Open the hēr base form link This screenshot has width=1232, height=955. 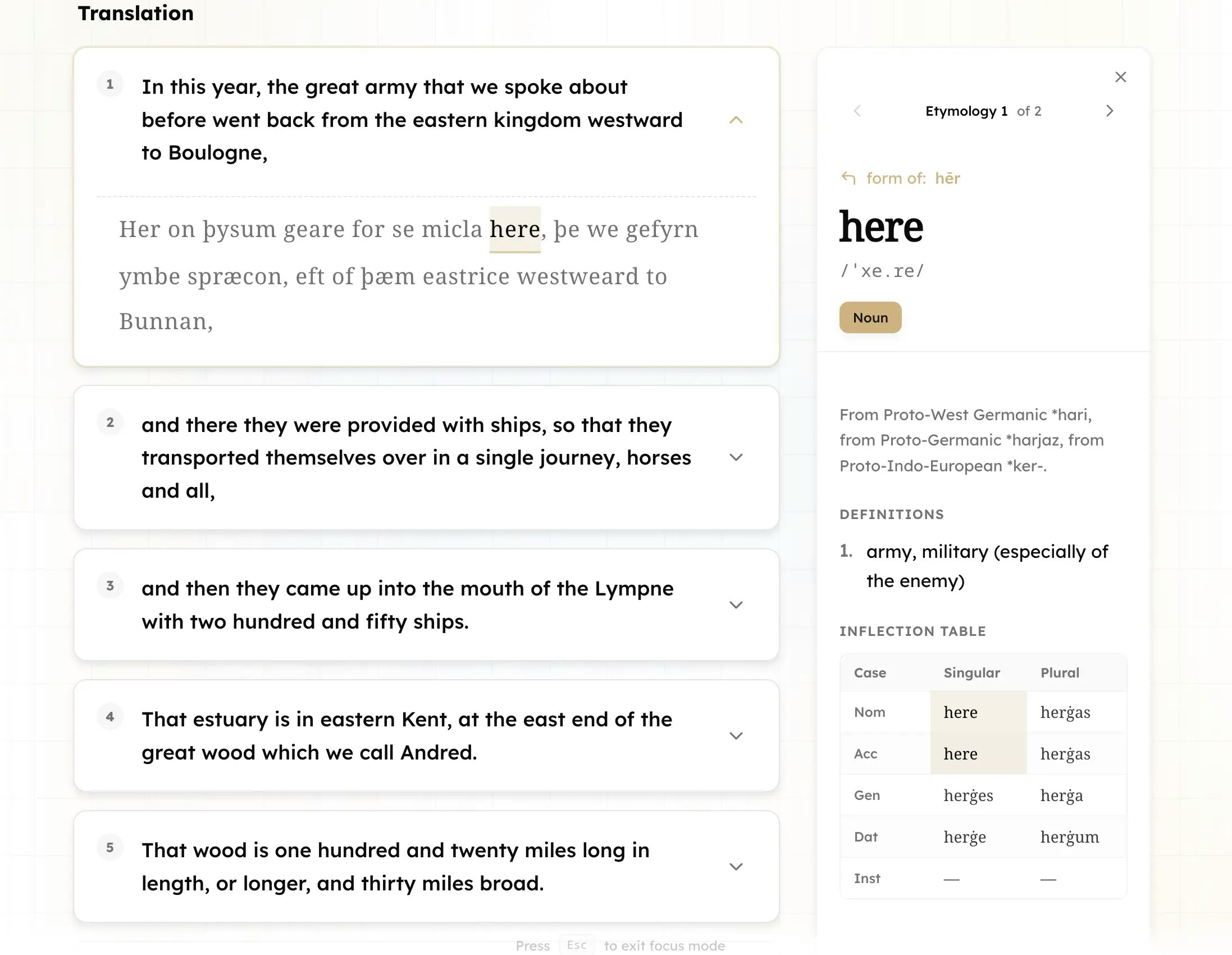pyautogui.click(x=947, y=178)
